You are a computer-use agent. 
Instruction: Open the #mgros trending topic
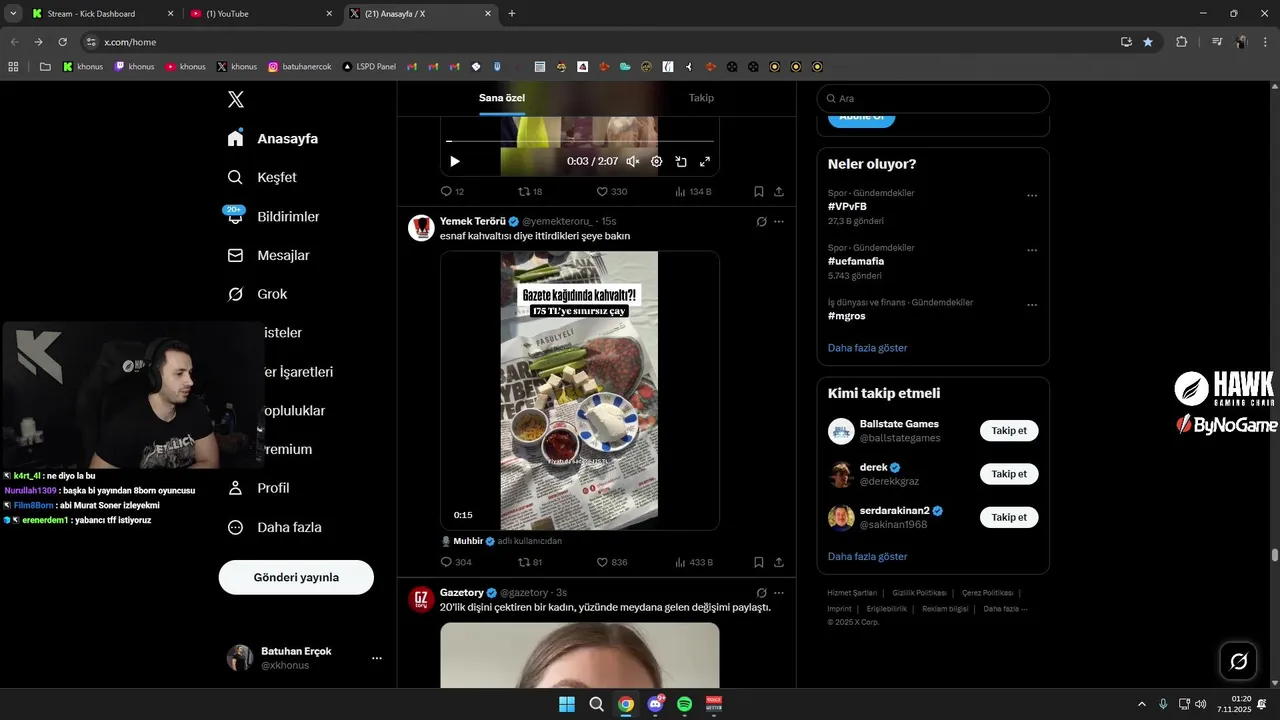pyautogui.click(x=846, y=316)
